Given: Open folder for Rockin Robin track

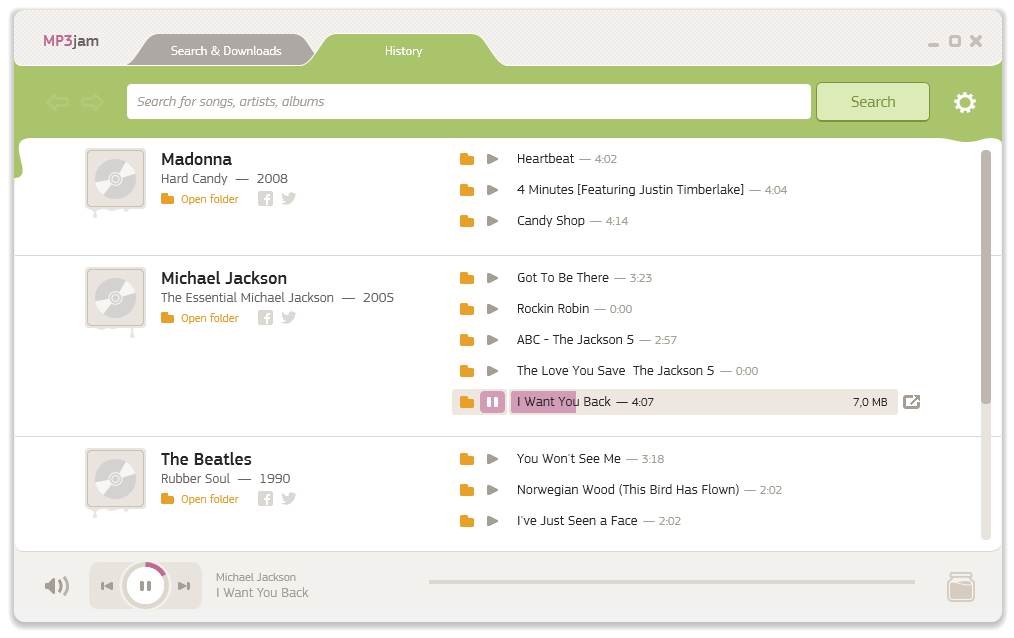Looking at the screenshot, I should click(467, 309).
